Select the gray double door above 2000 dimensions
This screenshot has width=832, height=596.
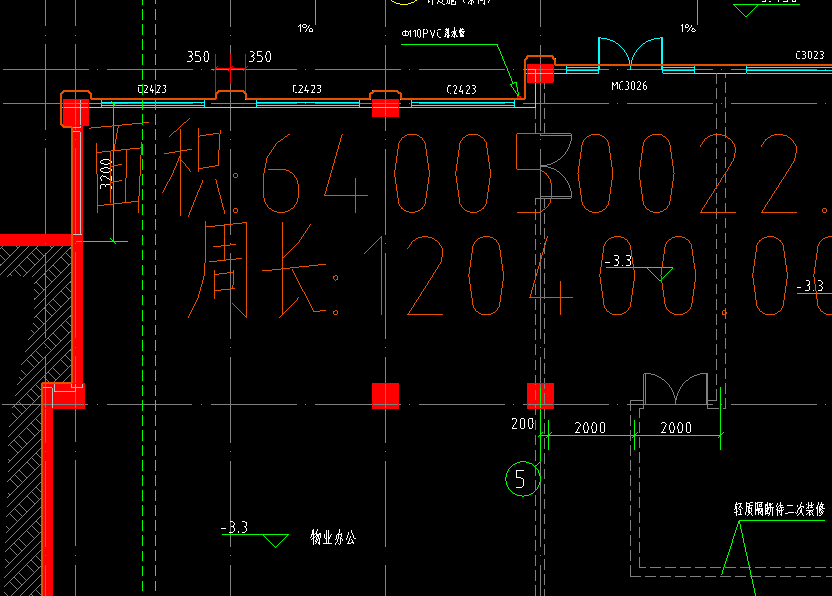675,389
